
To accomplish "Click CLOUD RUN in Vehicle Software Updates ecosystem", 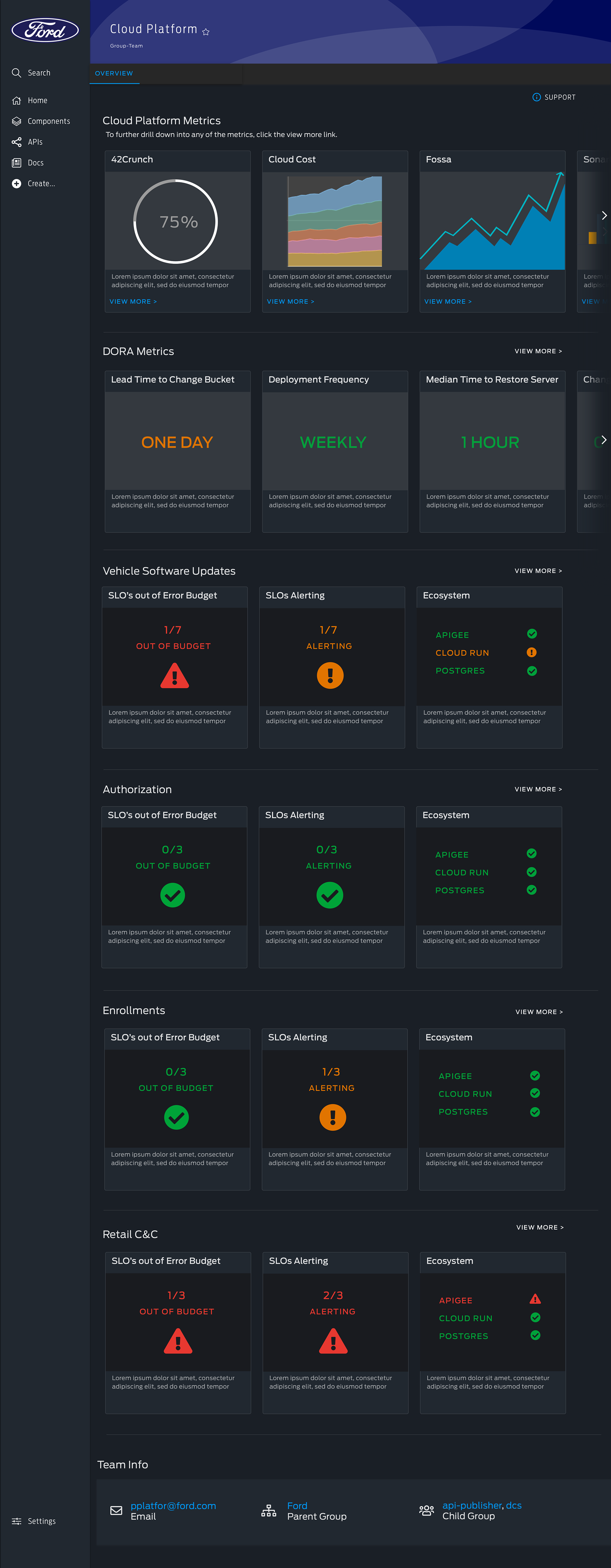I will (x=462, y=652).
